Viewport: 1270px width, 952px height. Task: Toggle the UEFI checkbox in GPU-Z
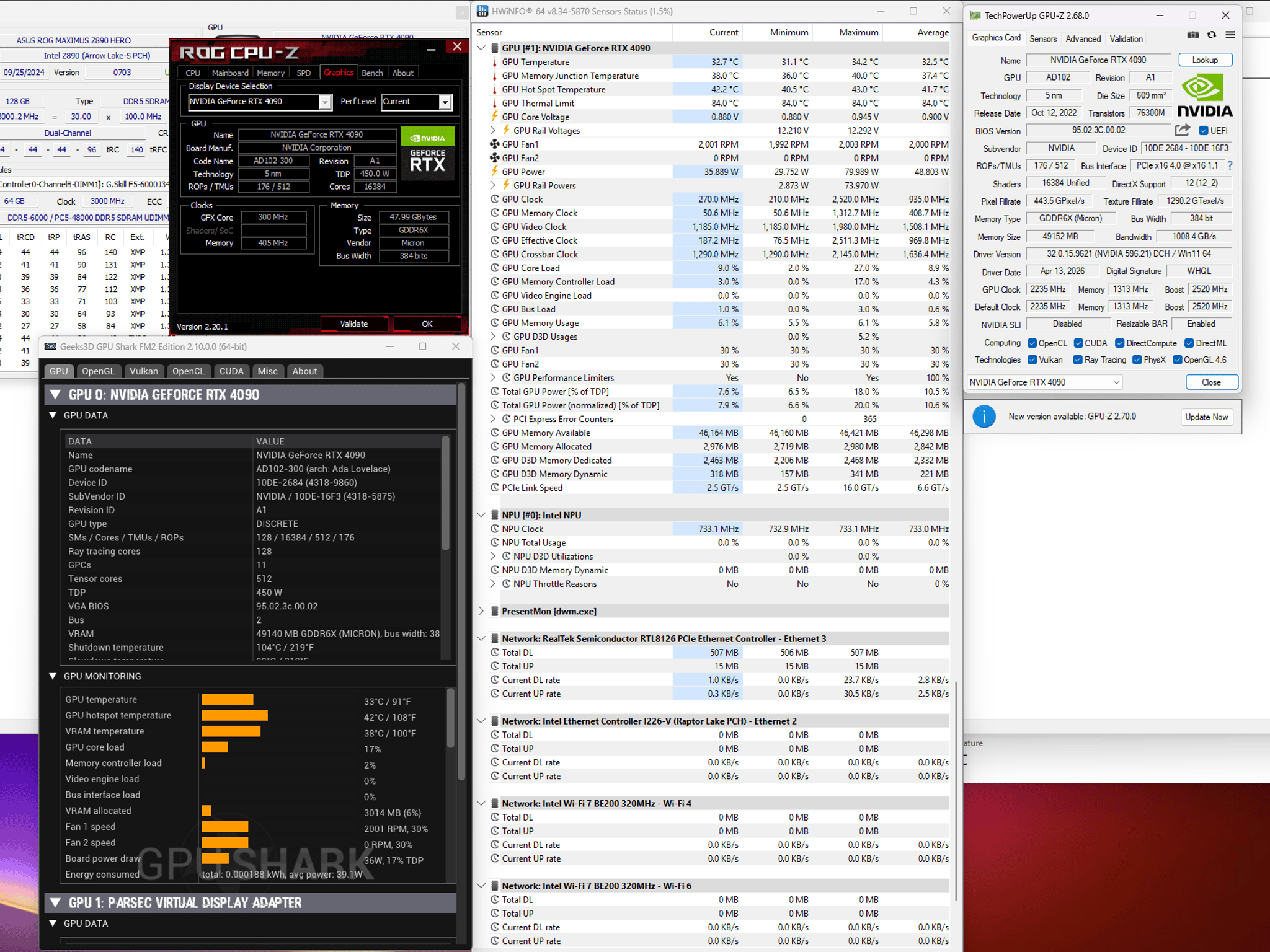click(1203, 130)
